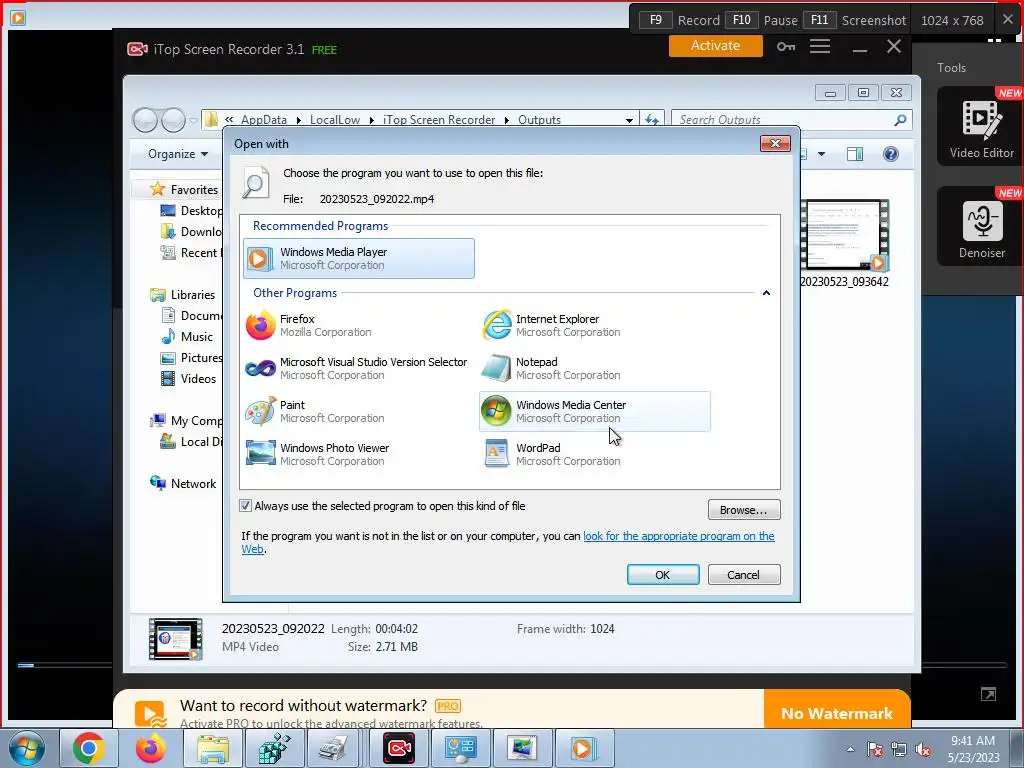Click the Pause label in recorder toolbar
Image resolution: width=1024 pixels, height=768 pixels.
pyautogui.click(x=780, y=20)
